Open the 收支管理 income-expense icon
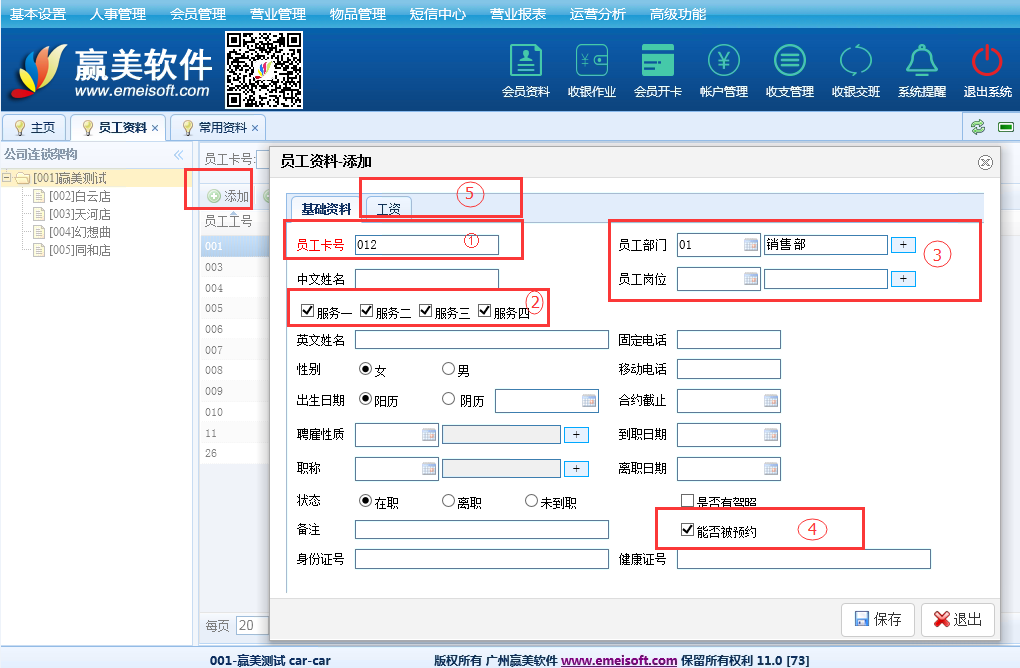This screenshot has width=1020, height=668. [x=789, y=62]
